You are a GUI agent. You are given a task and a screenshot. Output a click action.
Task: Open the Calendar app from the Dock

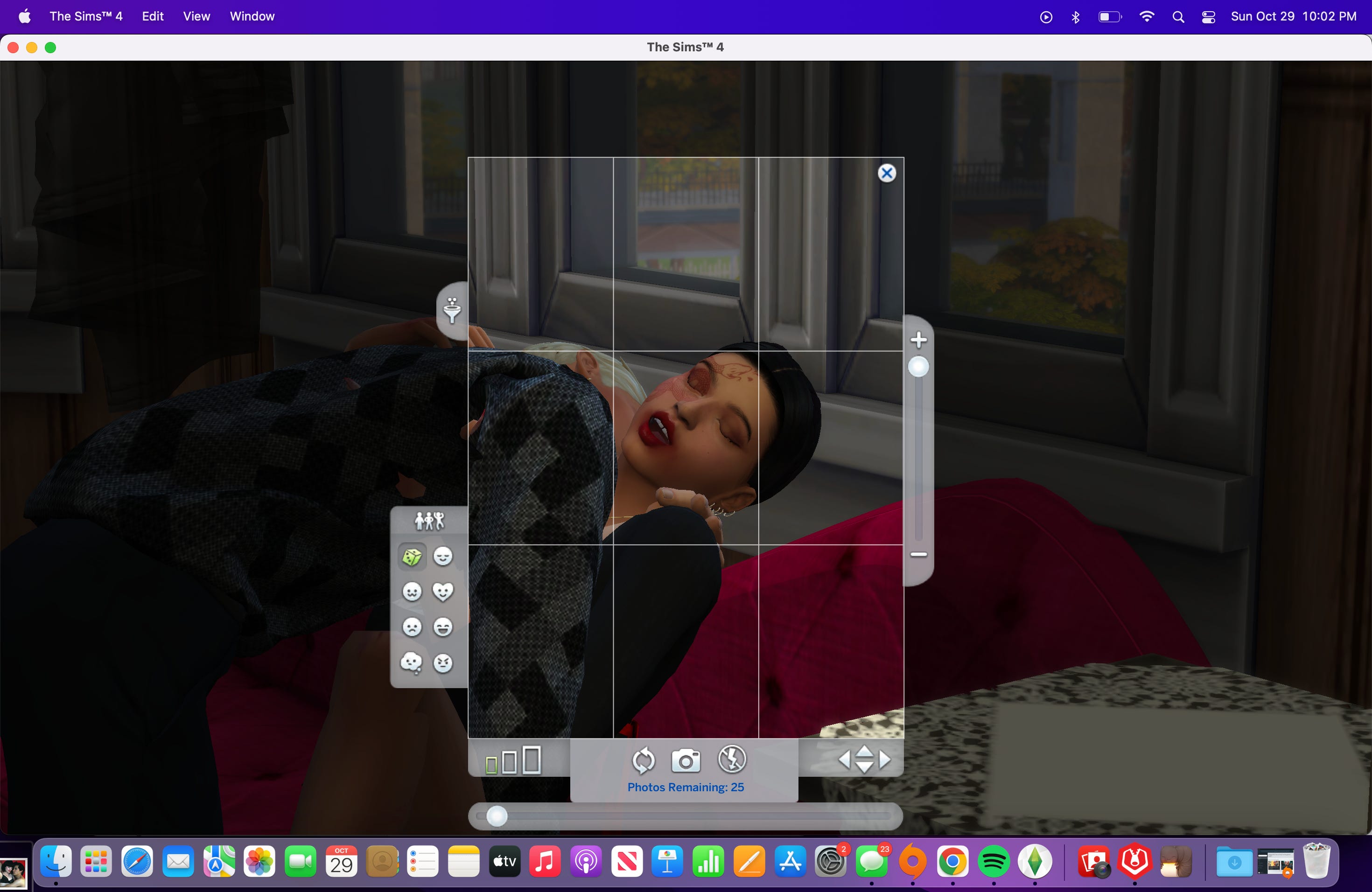click(x=341, y=862)
